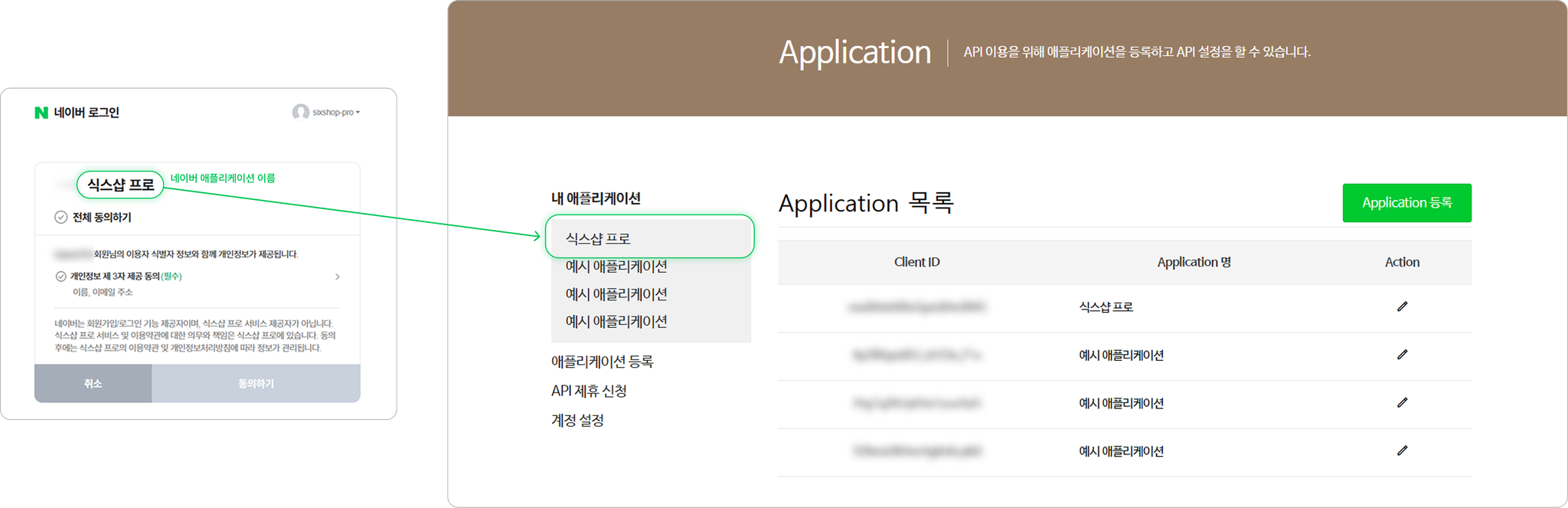
Task: Click blurred Client ID in 식스샵 프로 row
Action: coord(916,307)
